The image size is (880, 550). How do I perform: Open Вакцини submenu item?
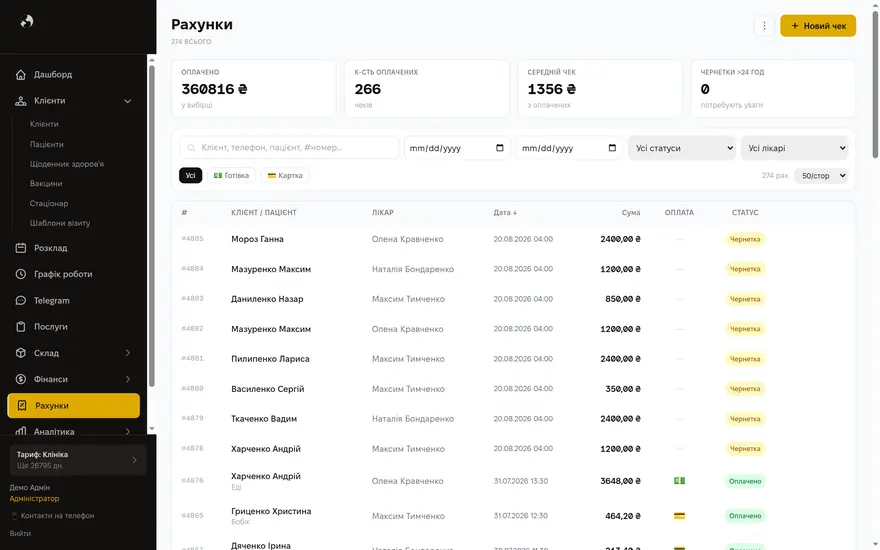(x=46, y=184)
